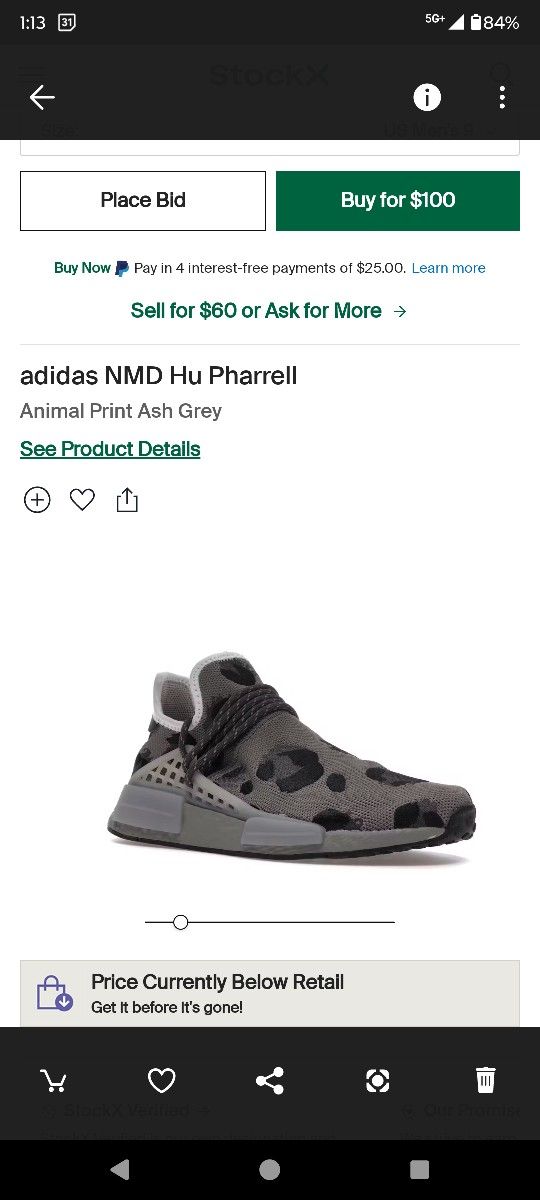This screenshot has height=1200, width=540.
Task: Click the Place Bid button
Action: 143,200
